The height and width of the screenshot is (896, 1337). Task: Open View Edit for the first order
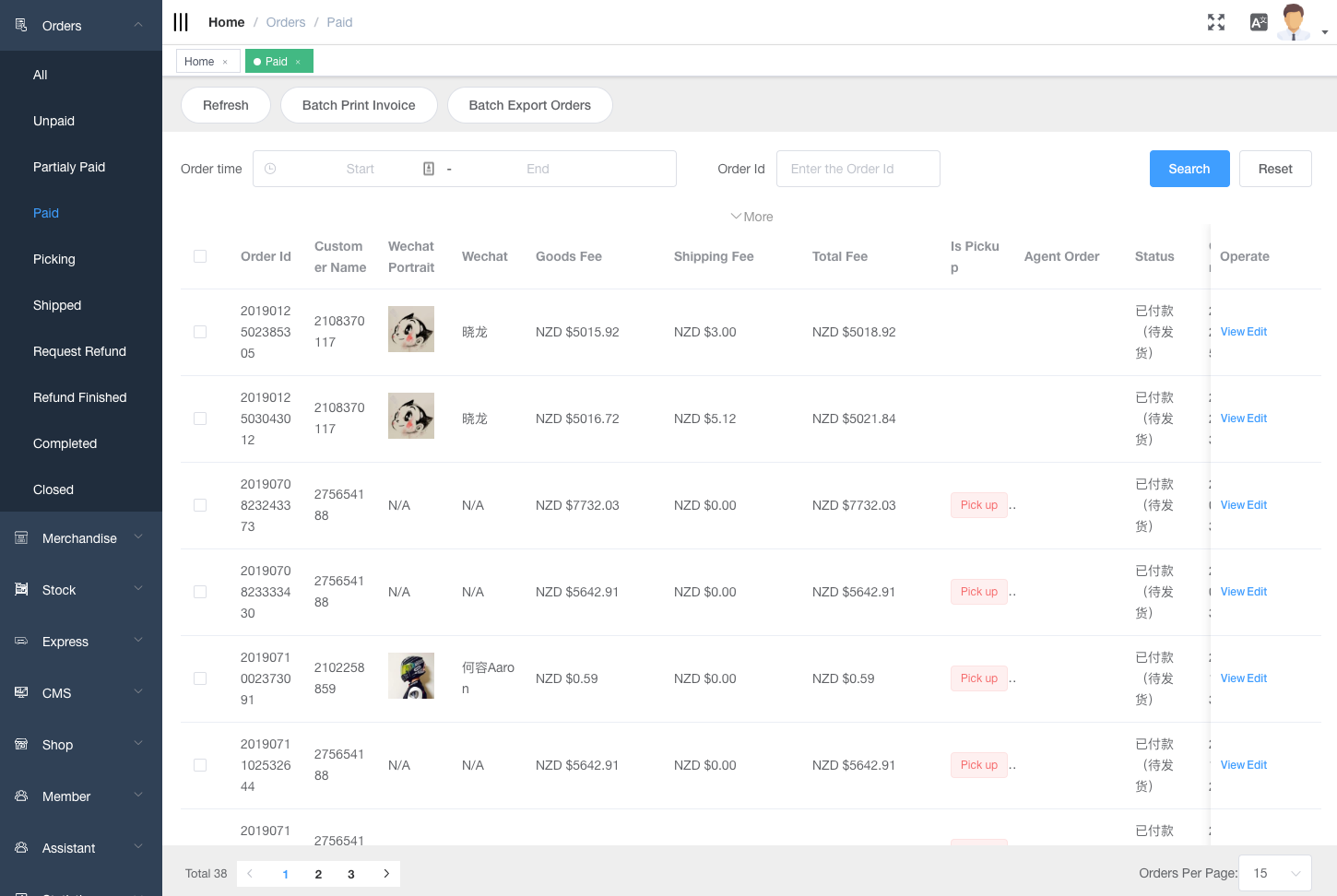pyautogui.click(x=1243, y=332)
